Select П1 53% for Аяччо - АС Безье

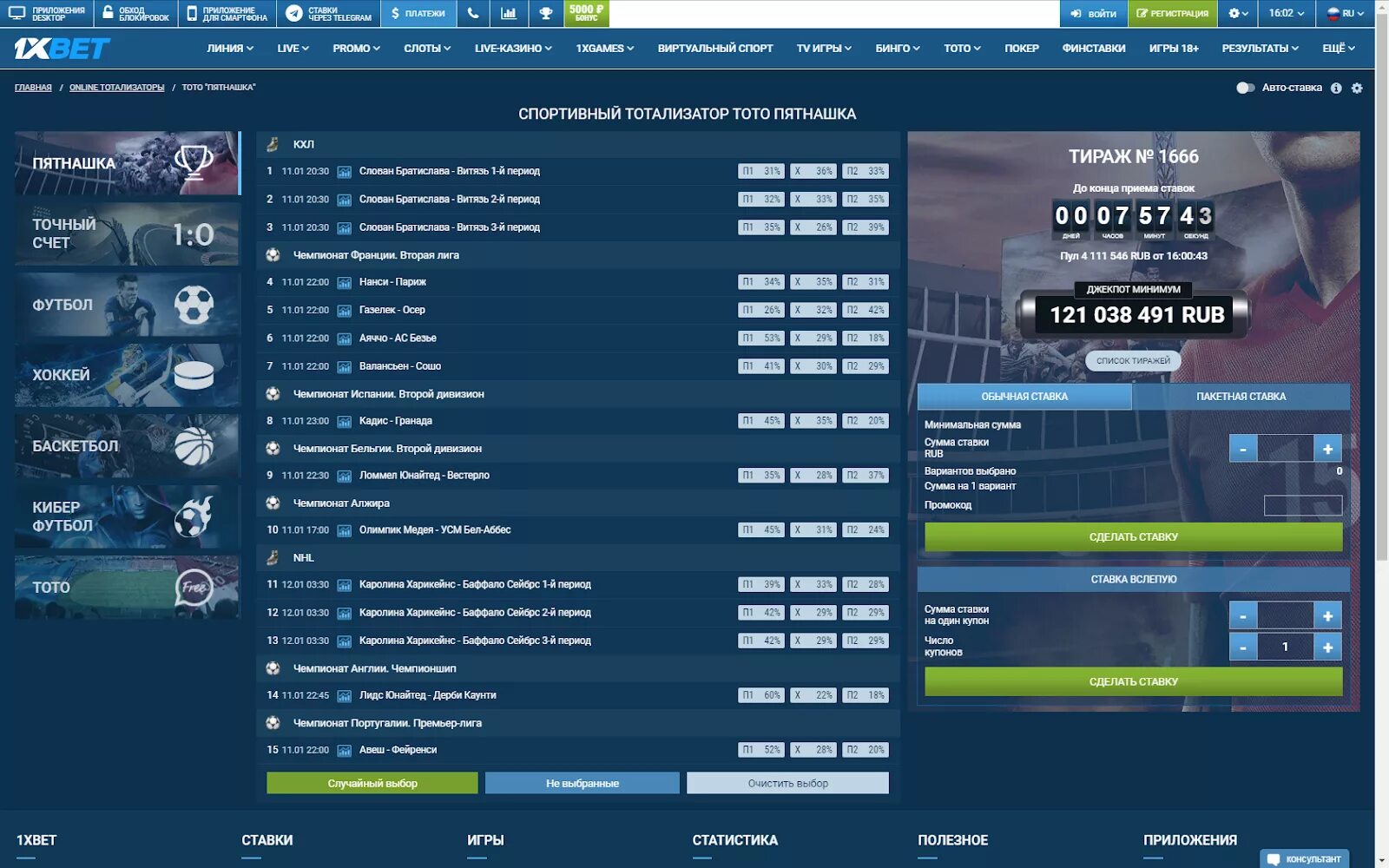(760, 338)
